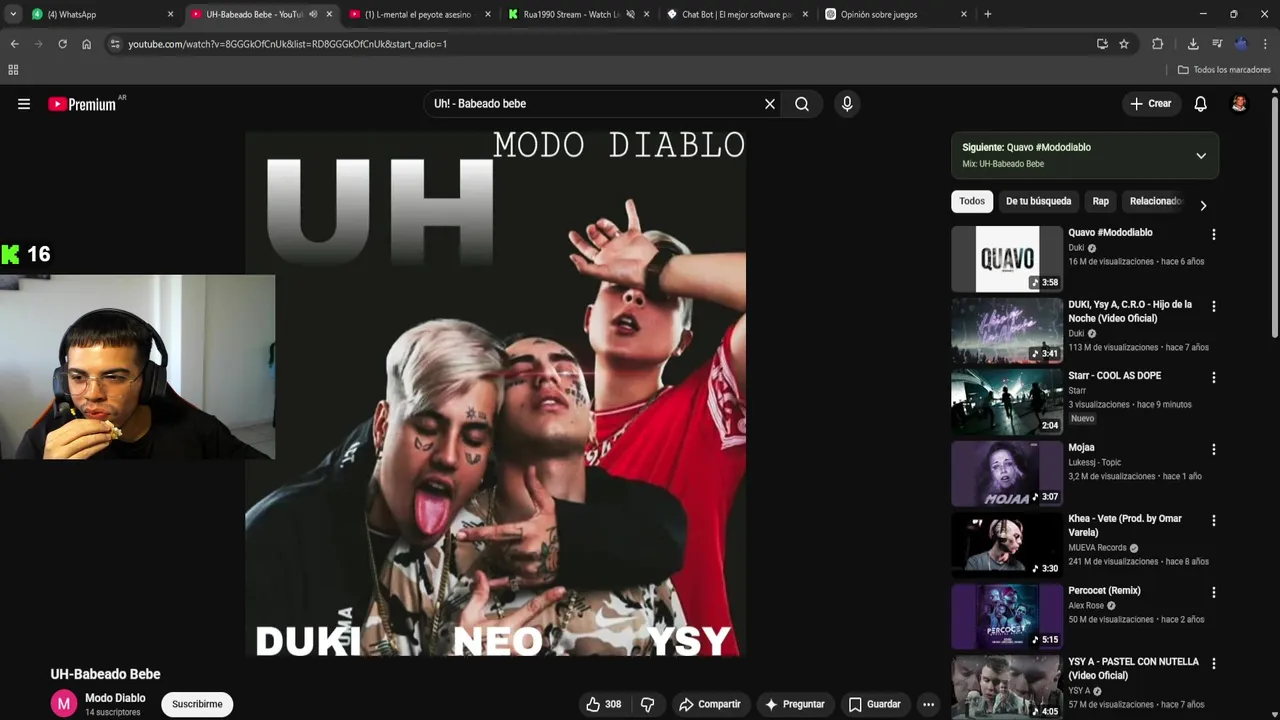Mute the UH-Babeado Bebe tab audio
The height and width of the screenshot is (720, 1280).
coord(313,14)
